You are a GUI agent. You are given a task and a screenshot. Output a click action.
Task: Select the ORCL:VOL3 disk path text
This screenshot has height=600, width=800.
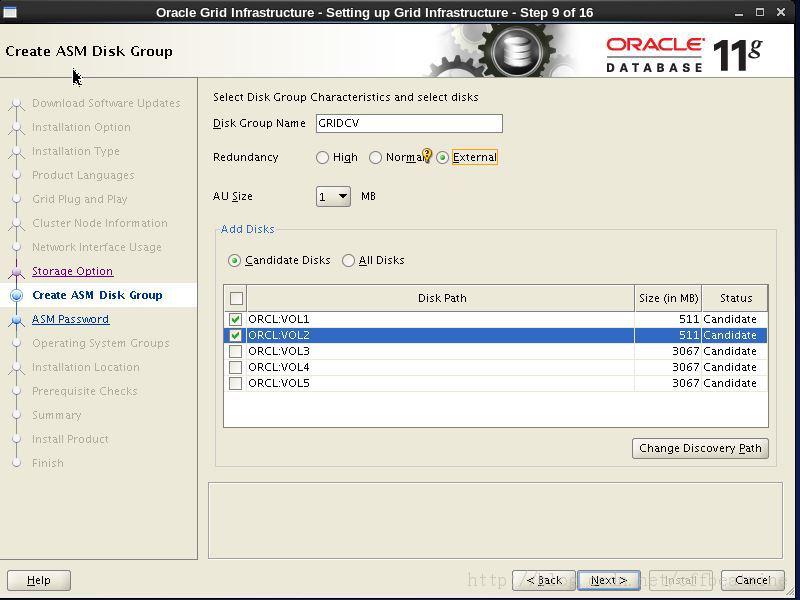pyautogui.click(x=279, y=351)
